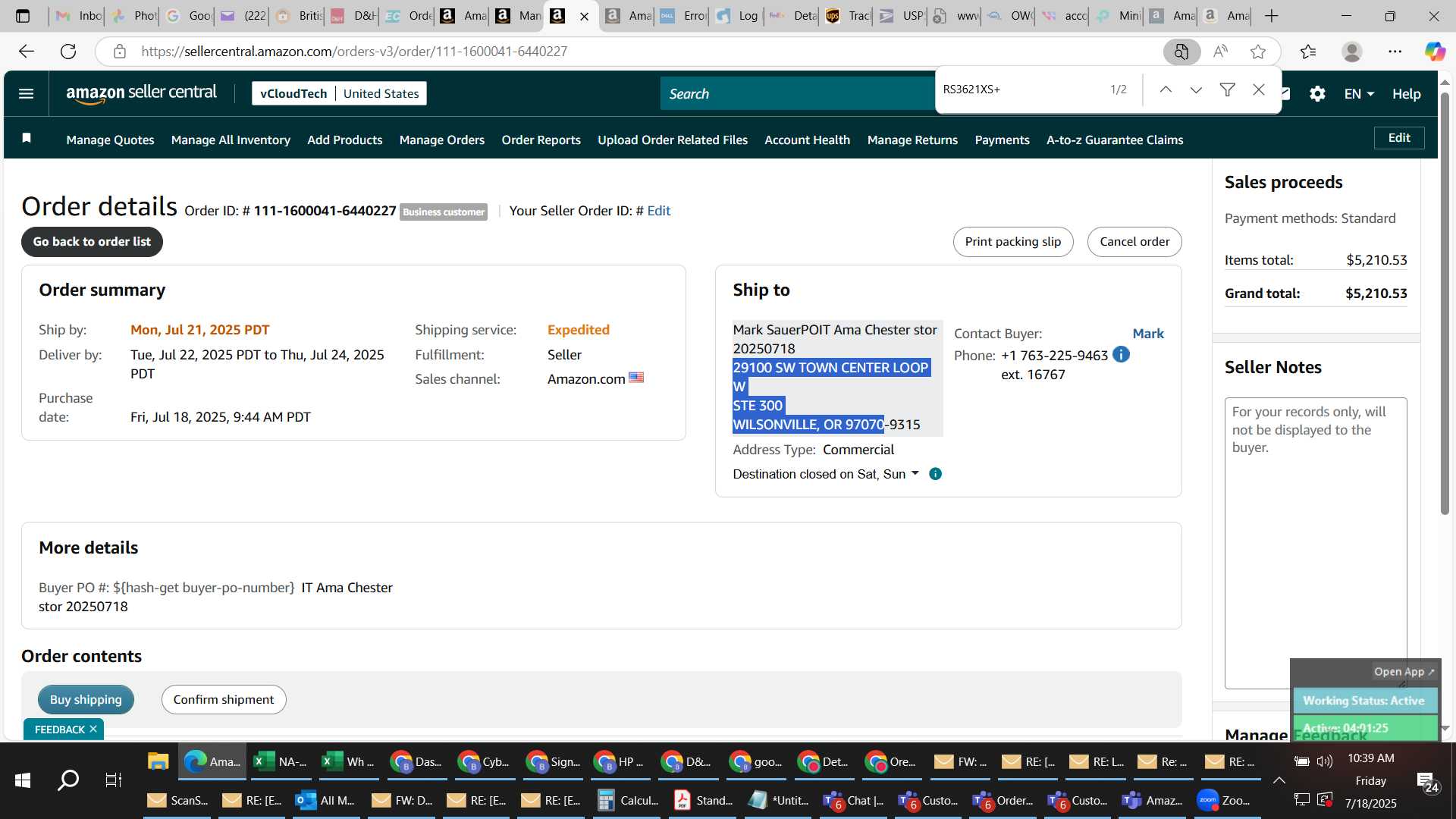The width and height of the screenshot is (1456, 819).
Task: Click the bookmark flag icon in navbar
Action: (27, 138)
